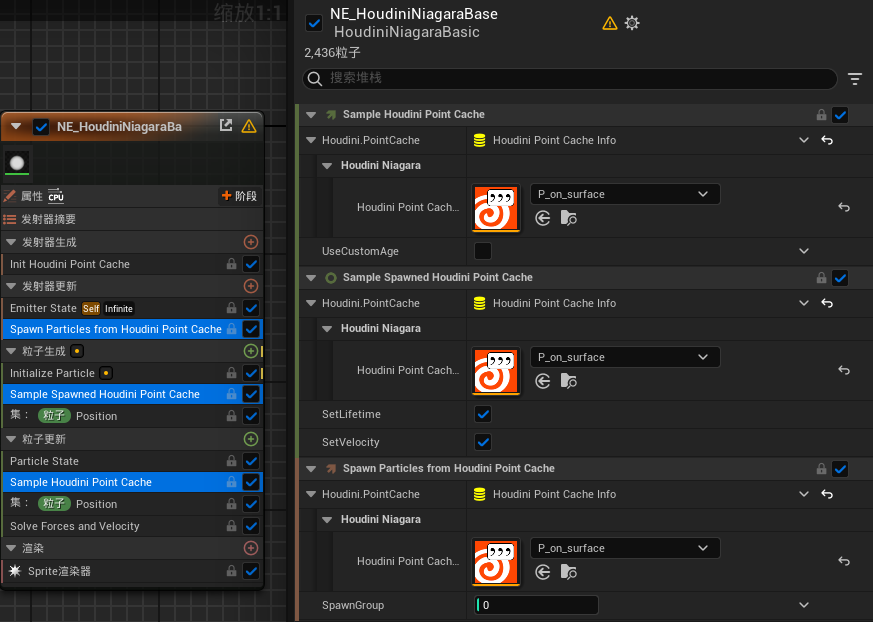Uncheck the SetLifetime checkbox
The image size is (873, 622).
483,414
